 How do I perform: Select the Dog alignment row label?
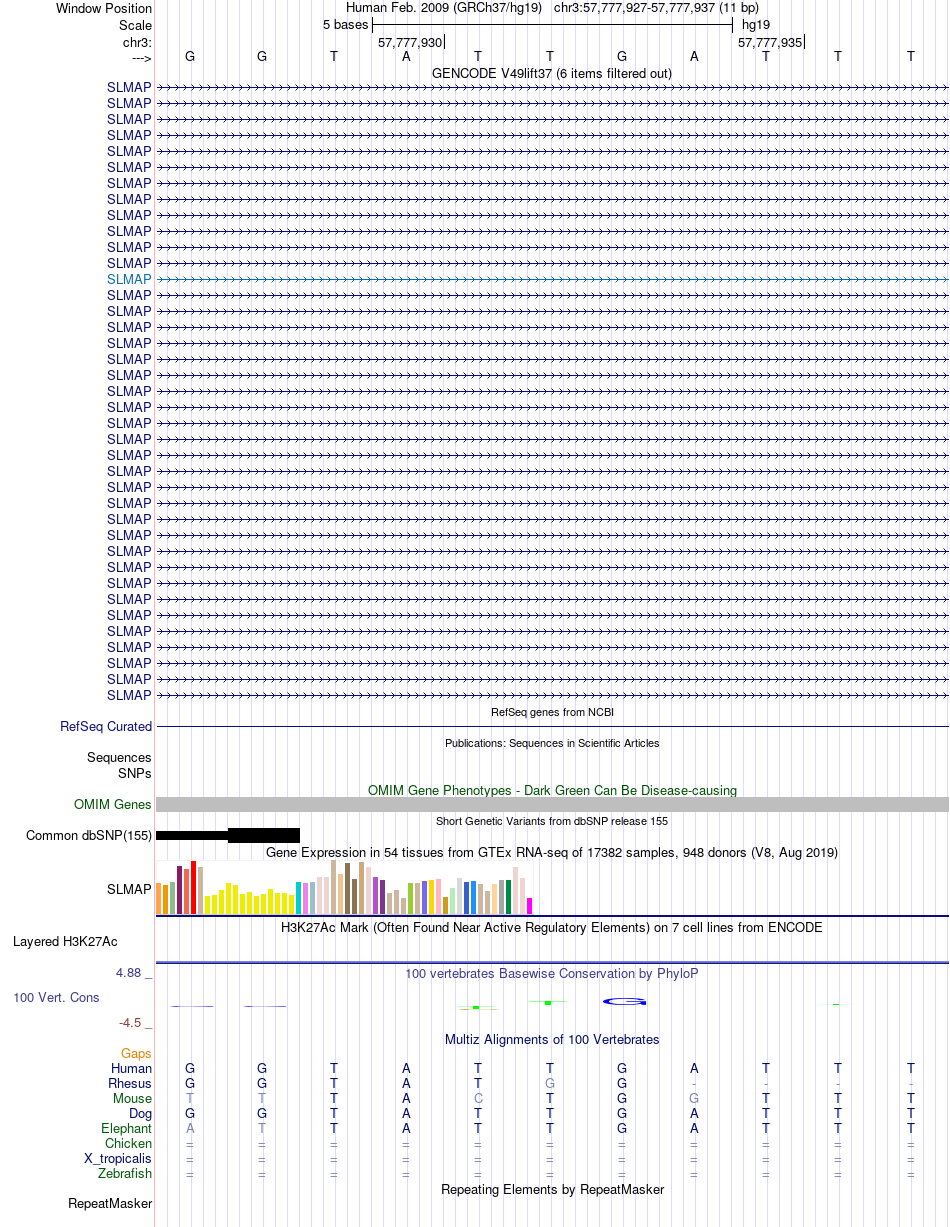click(x=140, y=1113)
